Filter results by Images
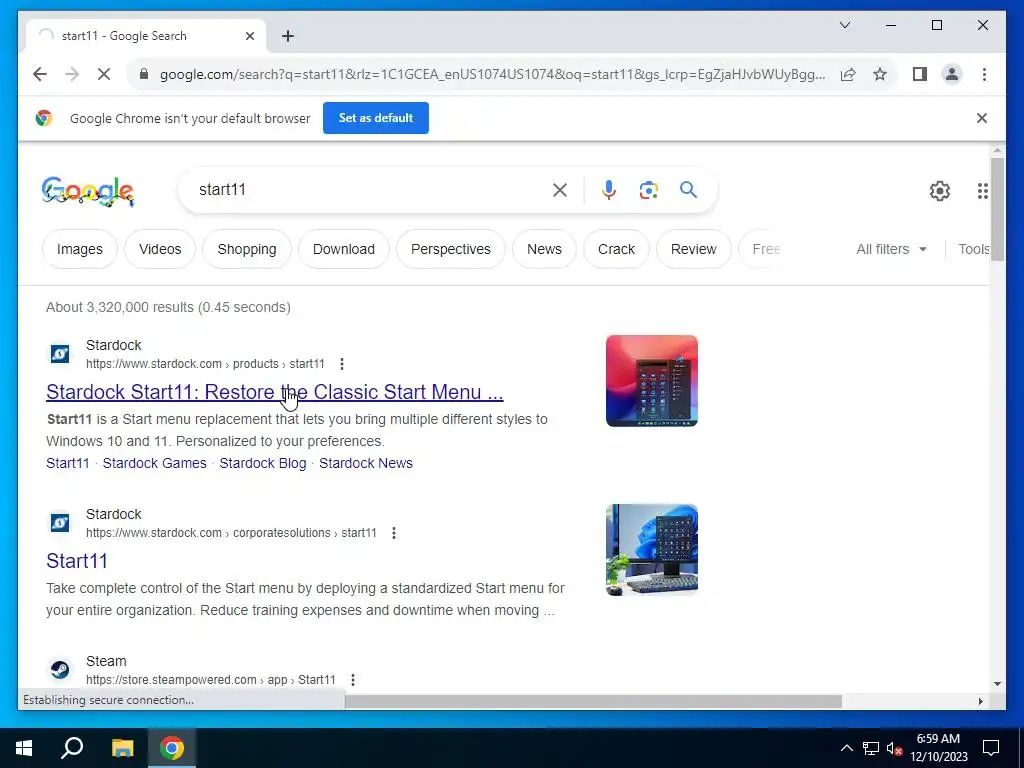The image size is (1024, 768). pos(80,249)
